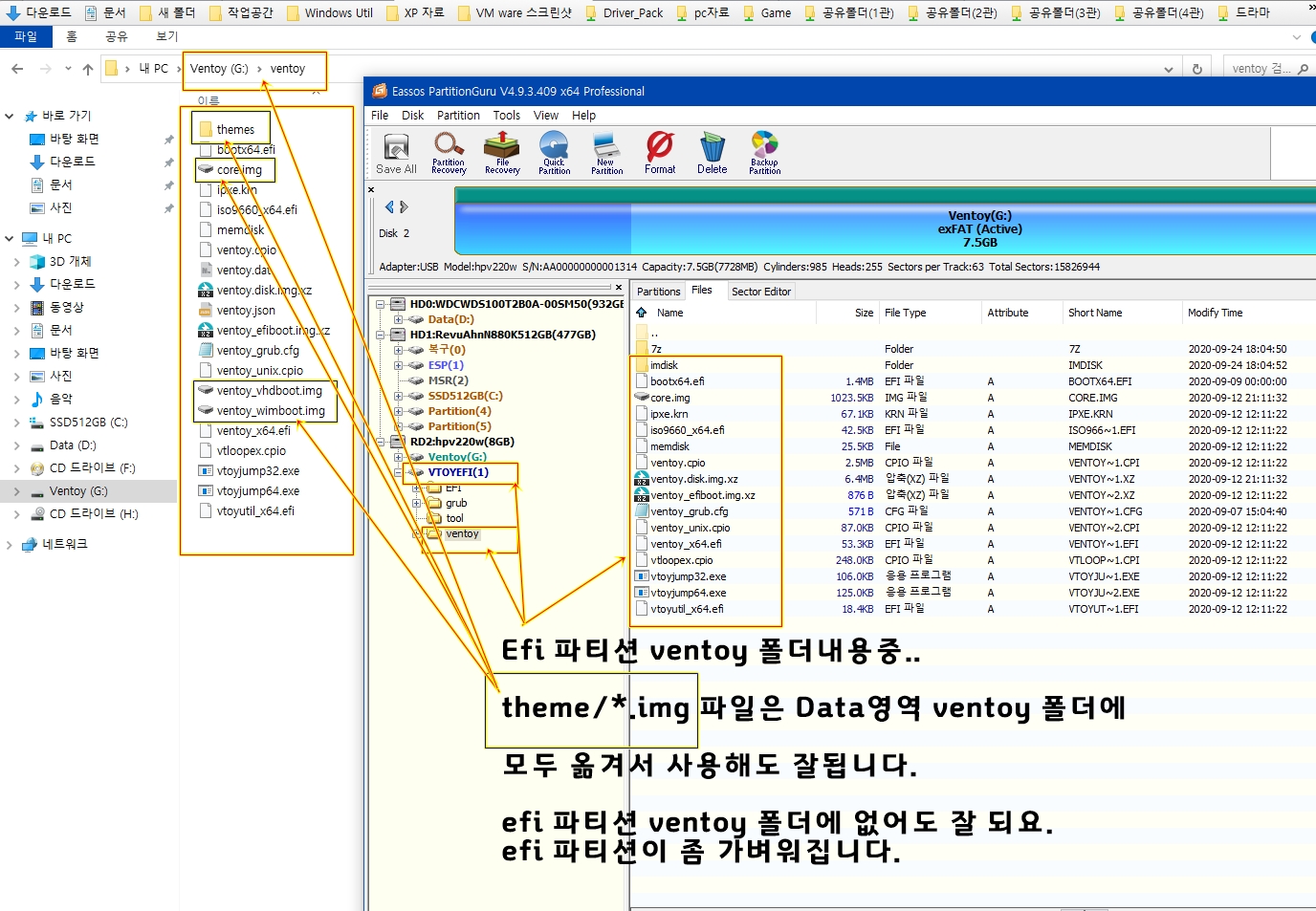Open the Driver_Pack bookmark folder

[625, 12]
